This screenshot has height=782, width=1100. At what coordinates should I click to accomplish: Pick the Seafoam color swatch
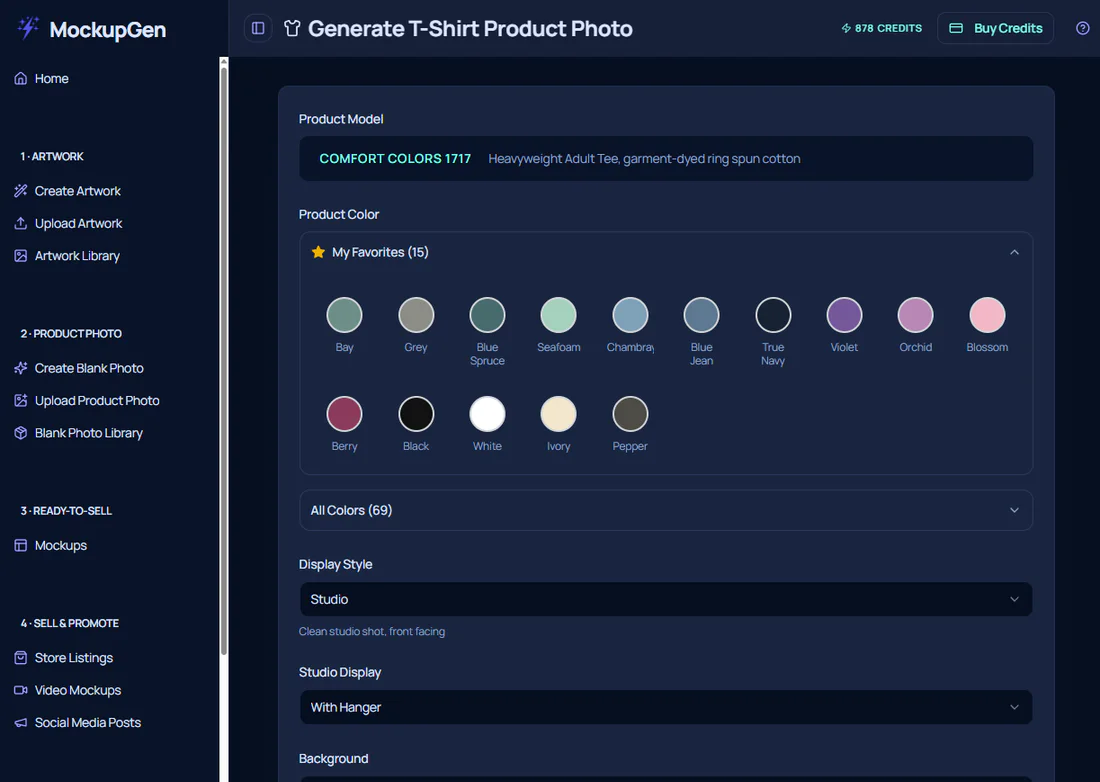558,315
